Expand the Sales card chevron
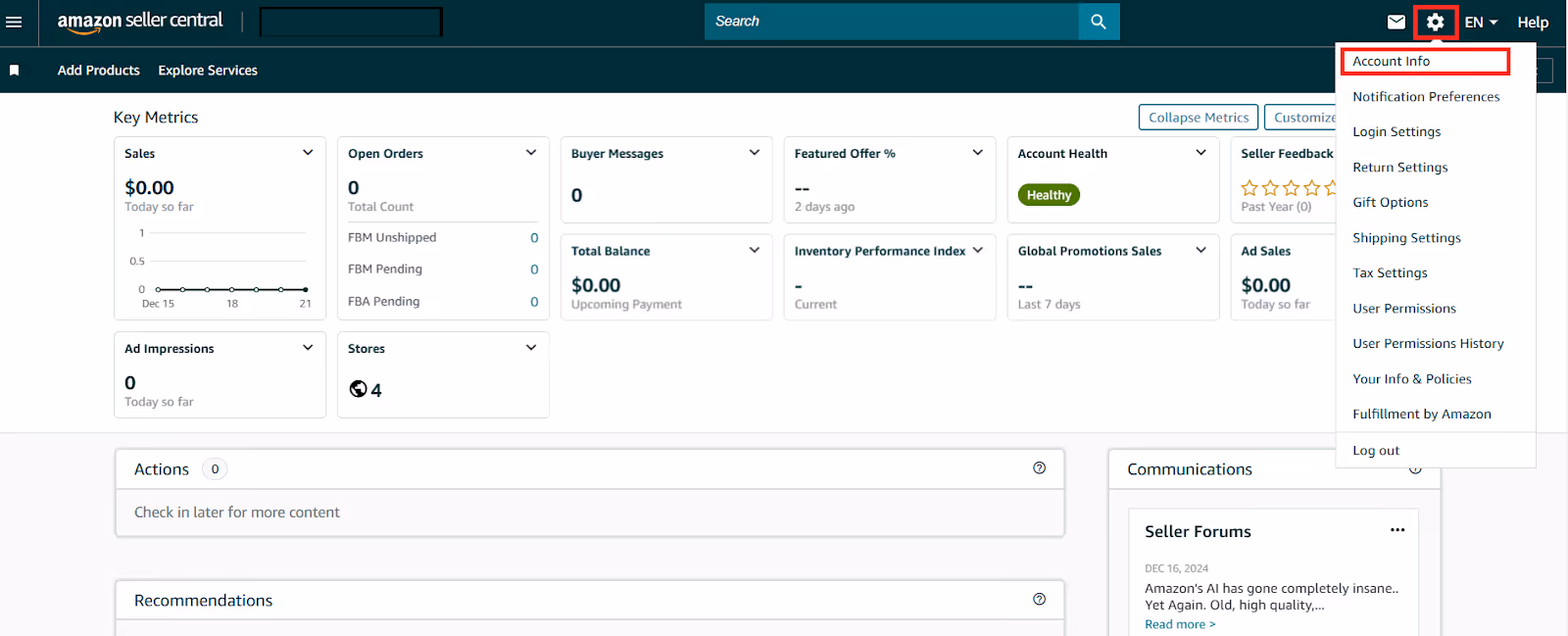The image size is (1568, 636). click(x=308, y=153)
